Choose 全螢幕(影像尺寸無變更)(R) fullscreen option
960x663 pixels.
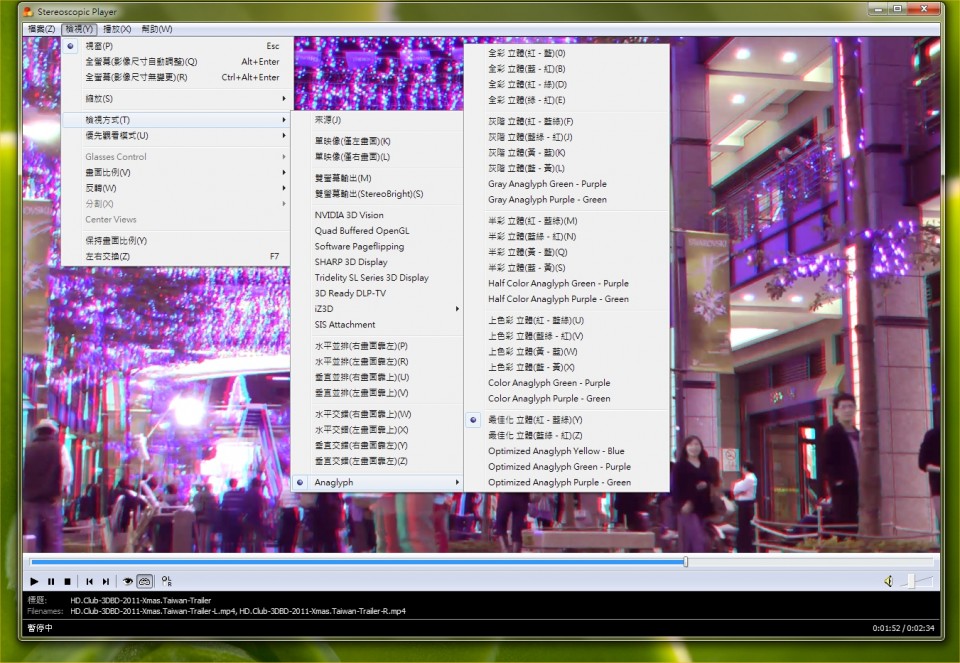tap(176, 78)
